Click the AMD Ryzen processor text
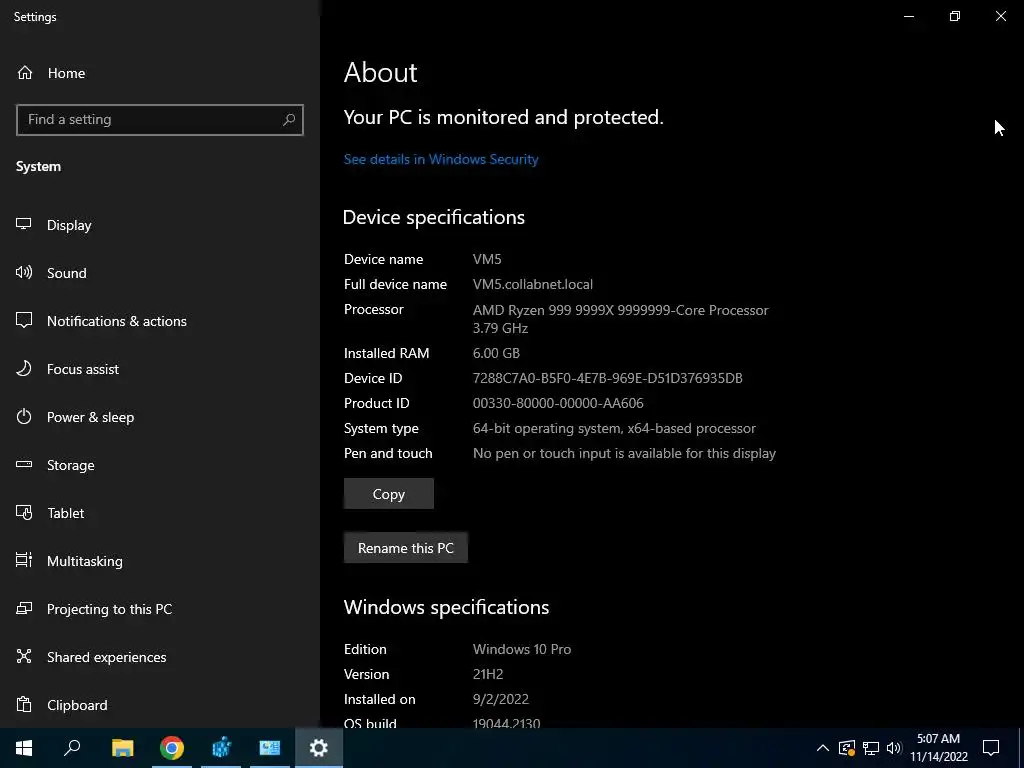 620,319
